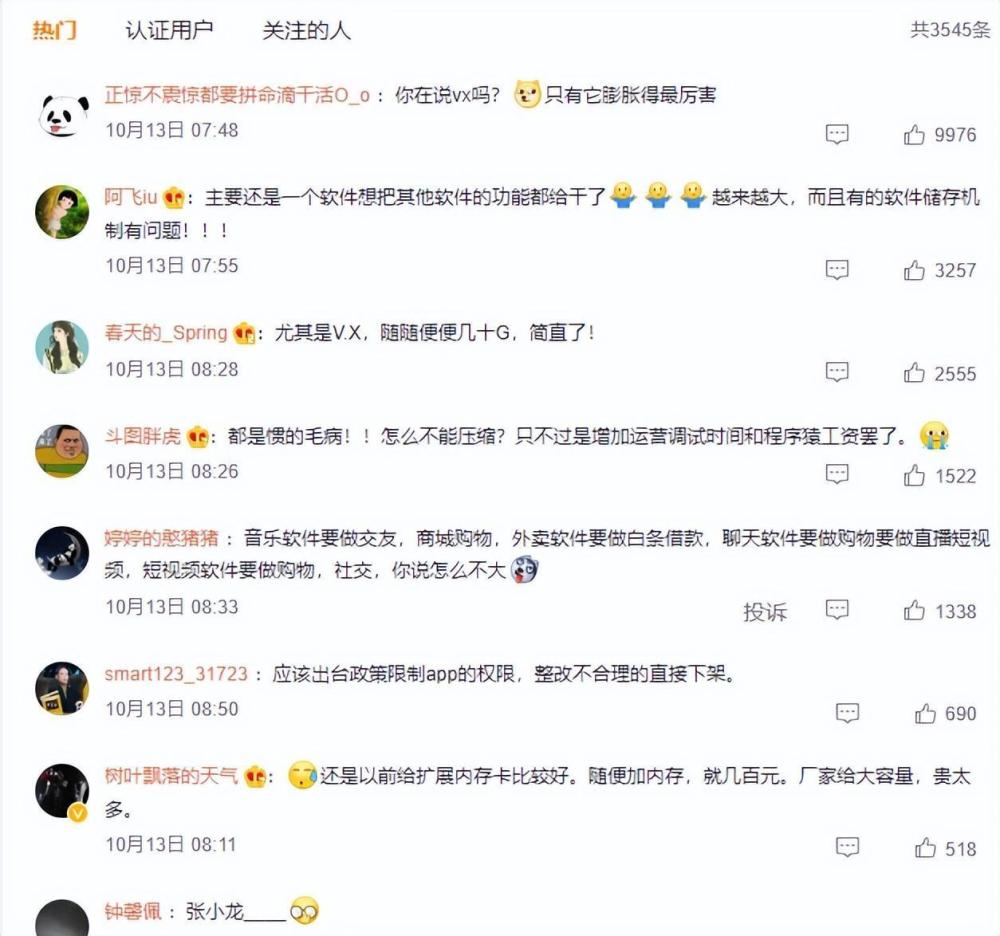Click the 共3545条 comment count

click(950, 30)
